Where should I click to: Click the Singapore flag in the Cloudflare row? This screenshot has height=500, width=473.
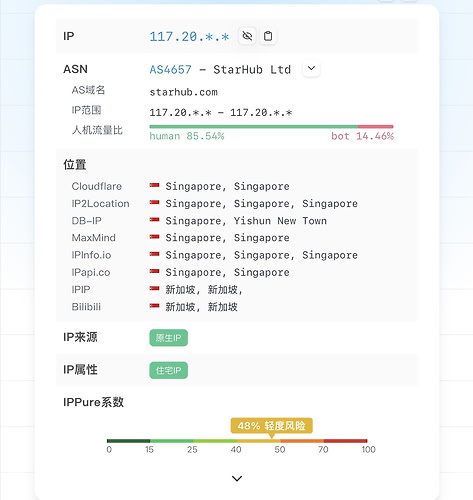click(154, 185)
